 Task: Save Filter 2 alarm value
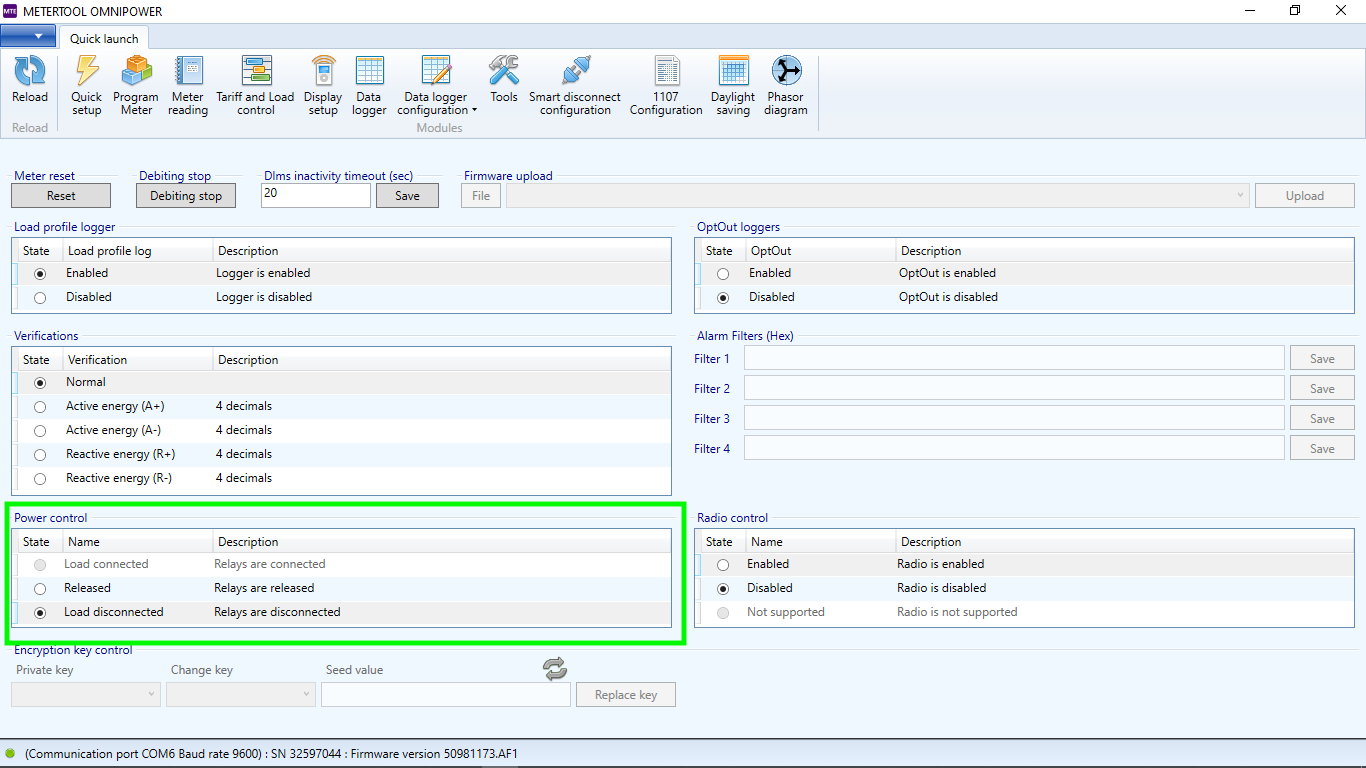point(1322,388)
